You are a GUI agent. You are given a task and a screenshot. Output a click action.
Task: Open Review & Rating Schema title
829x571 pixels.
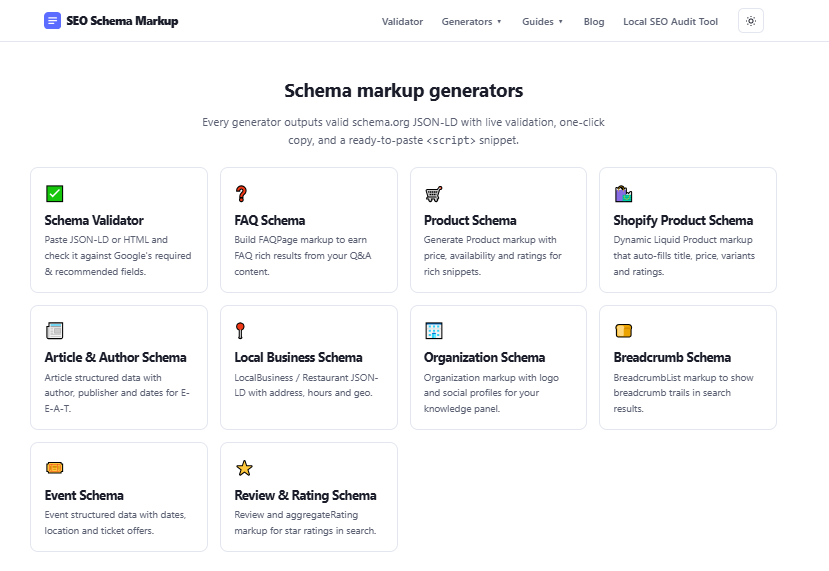click(x=306, y=495)
